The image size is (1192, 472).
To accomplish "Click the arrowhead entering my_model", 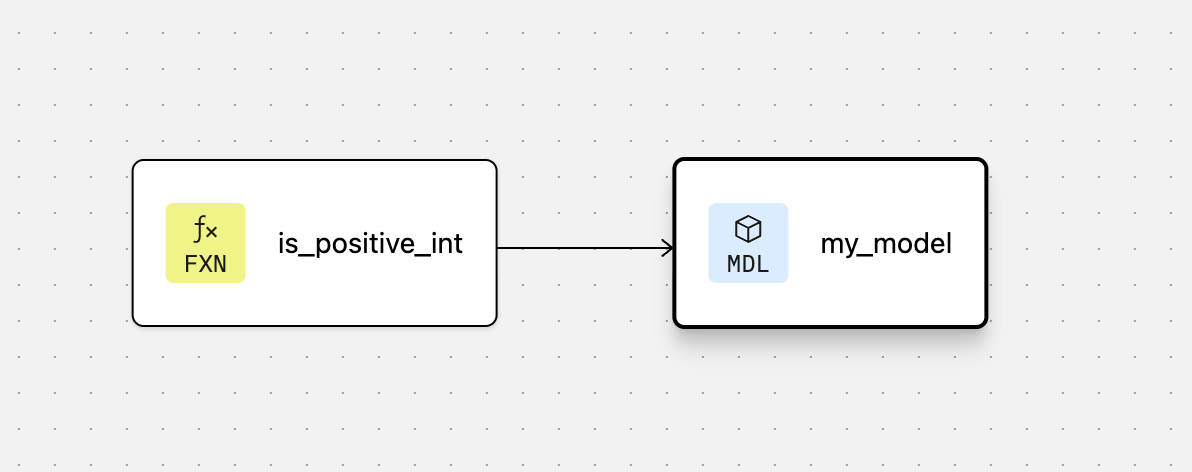I will (667, 248).
